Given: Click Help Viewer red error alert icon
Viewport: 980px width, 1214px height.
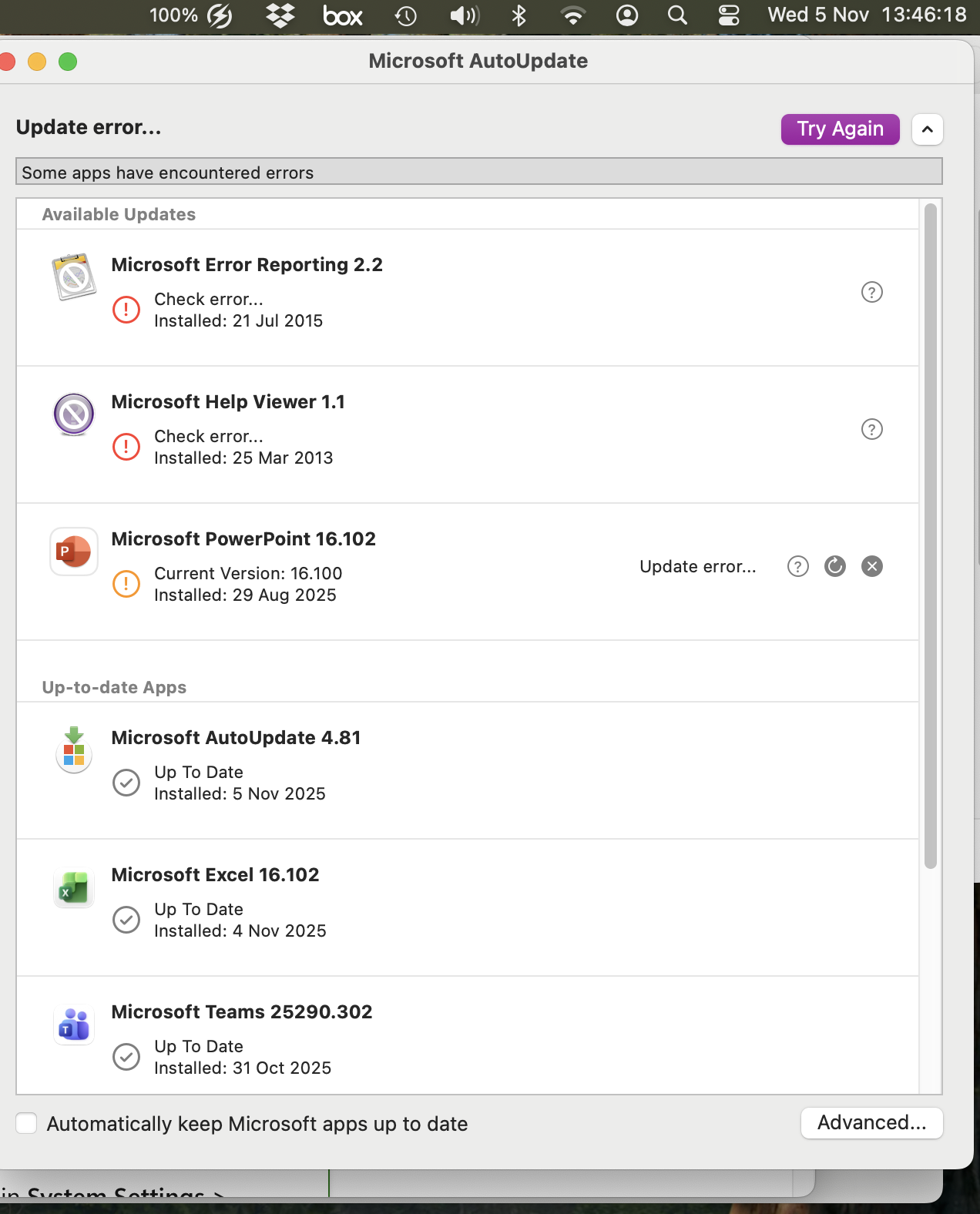Looking at the screenshot, I should [x=126, y=447].
